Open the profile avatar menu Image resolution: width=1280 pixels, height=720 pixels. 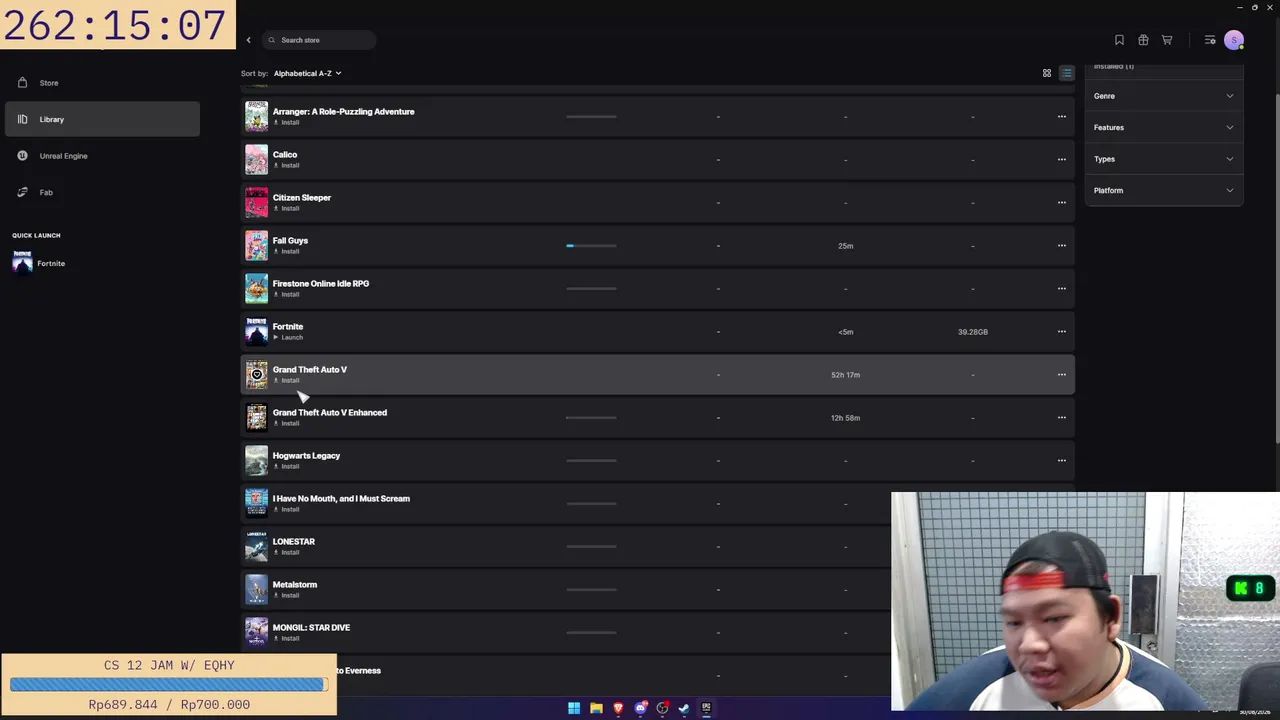pyautogui.click(x=1234, y=40)
